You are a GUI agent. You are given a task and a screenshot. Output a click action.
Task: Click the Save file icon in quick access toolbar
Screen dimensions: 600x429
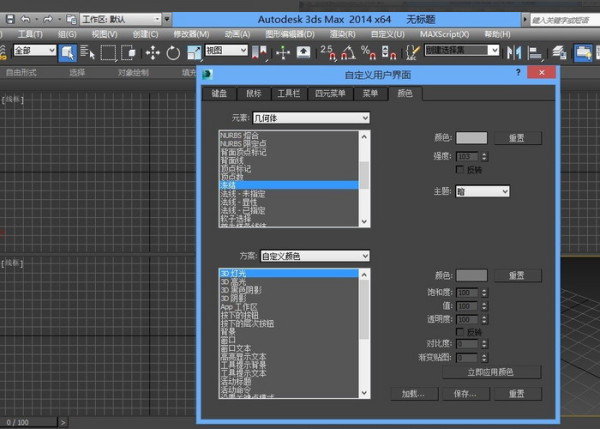pos(10,19)
